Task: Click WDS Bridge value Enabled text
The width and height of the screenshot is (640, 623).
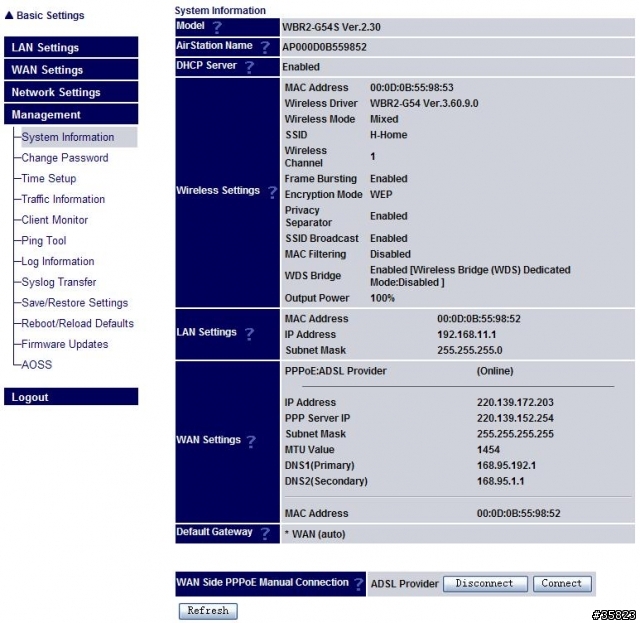Action: (x=470, y=276)
